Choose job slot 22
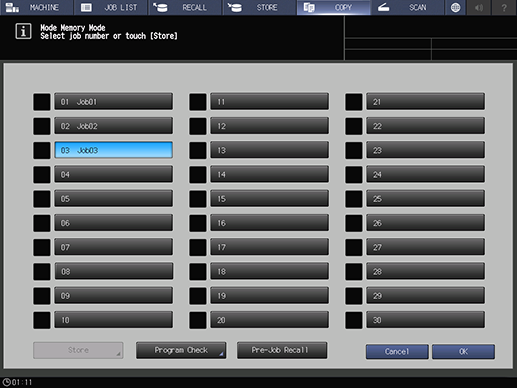The width and height of the screenshot is (517, 388). [426, 126]
